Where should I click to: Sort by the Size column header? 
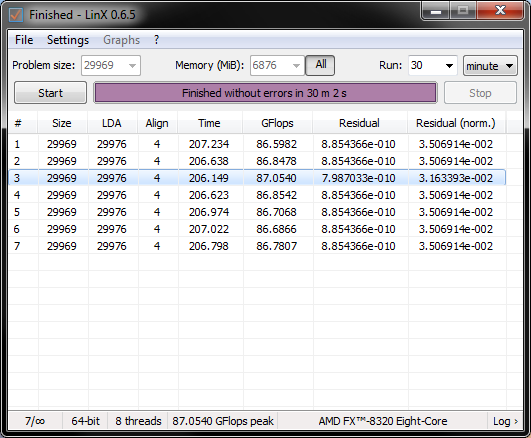(x=62, y=123)
